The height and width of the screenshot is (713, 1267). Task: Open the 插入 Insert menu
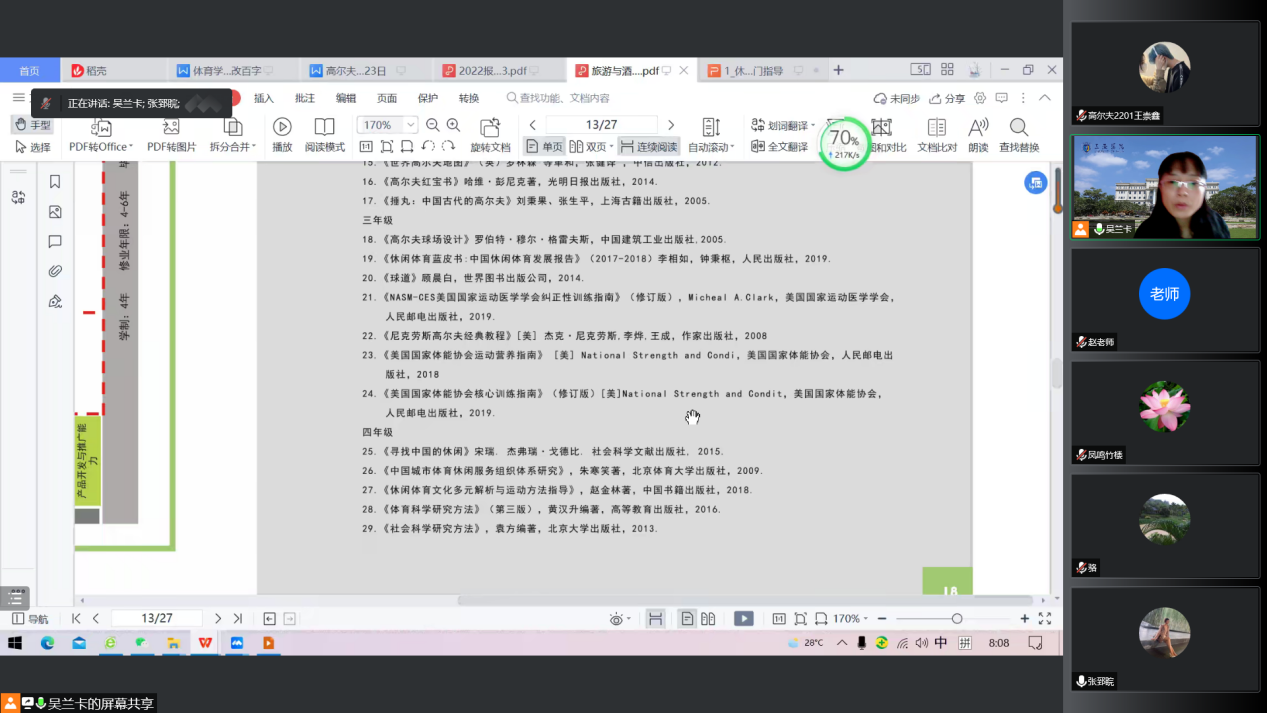tap(263, 98)
